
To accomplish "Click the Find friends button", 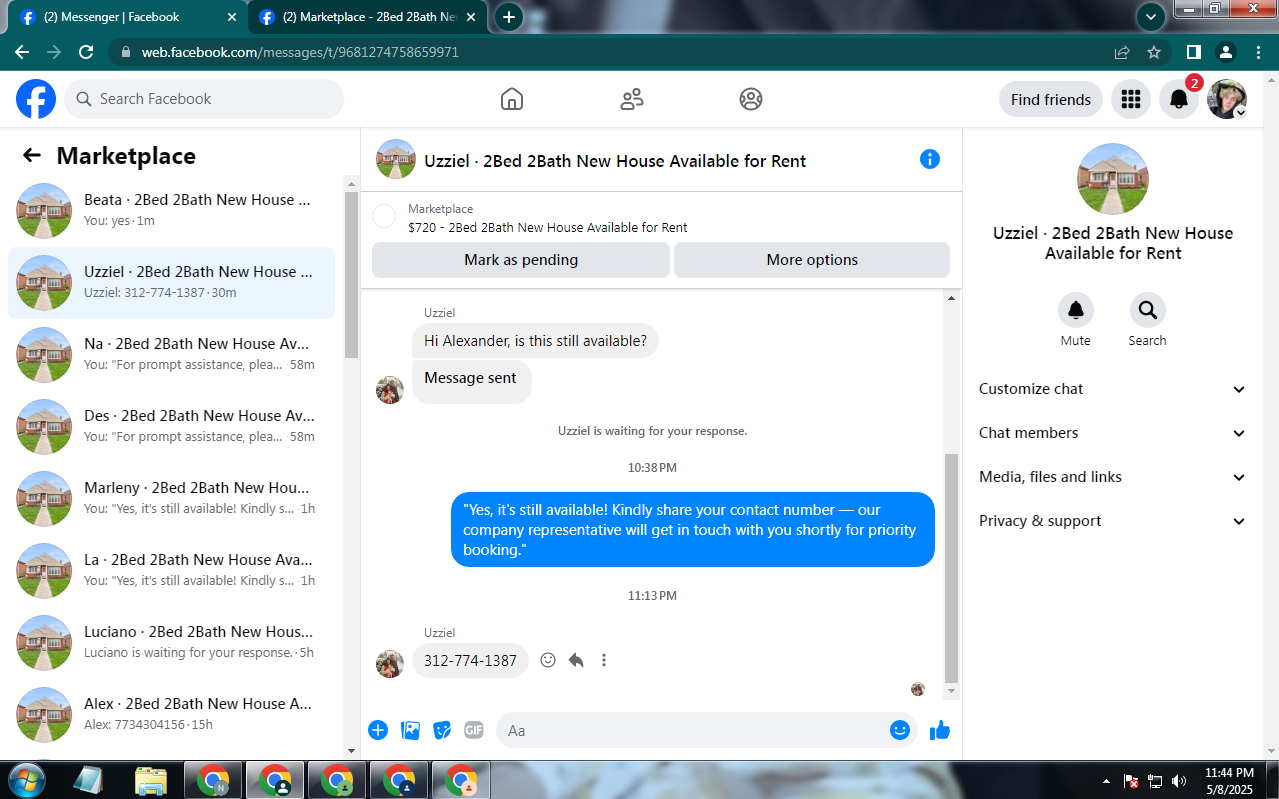I will pyautogui.click(x=1051, y=99).
